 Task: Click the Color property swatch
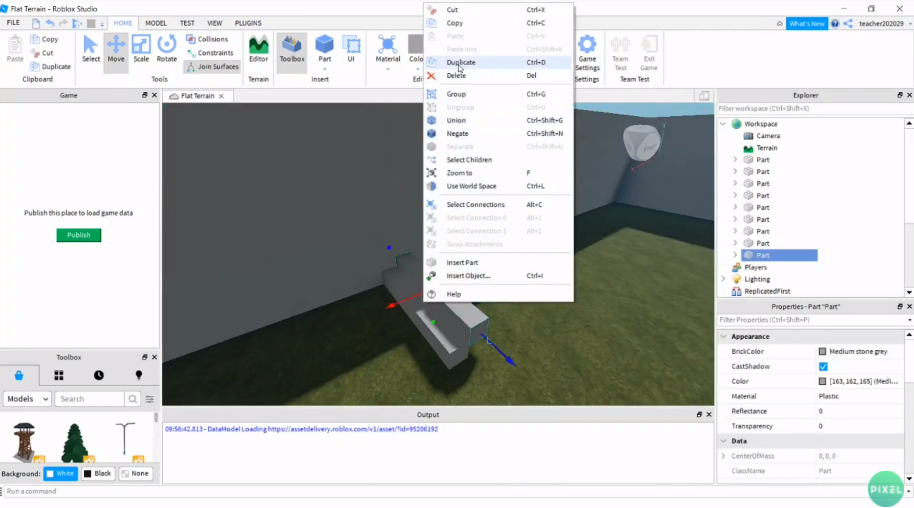(x=822, y=381)
